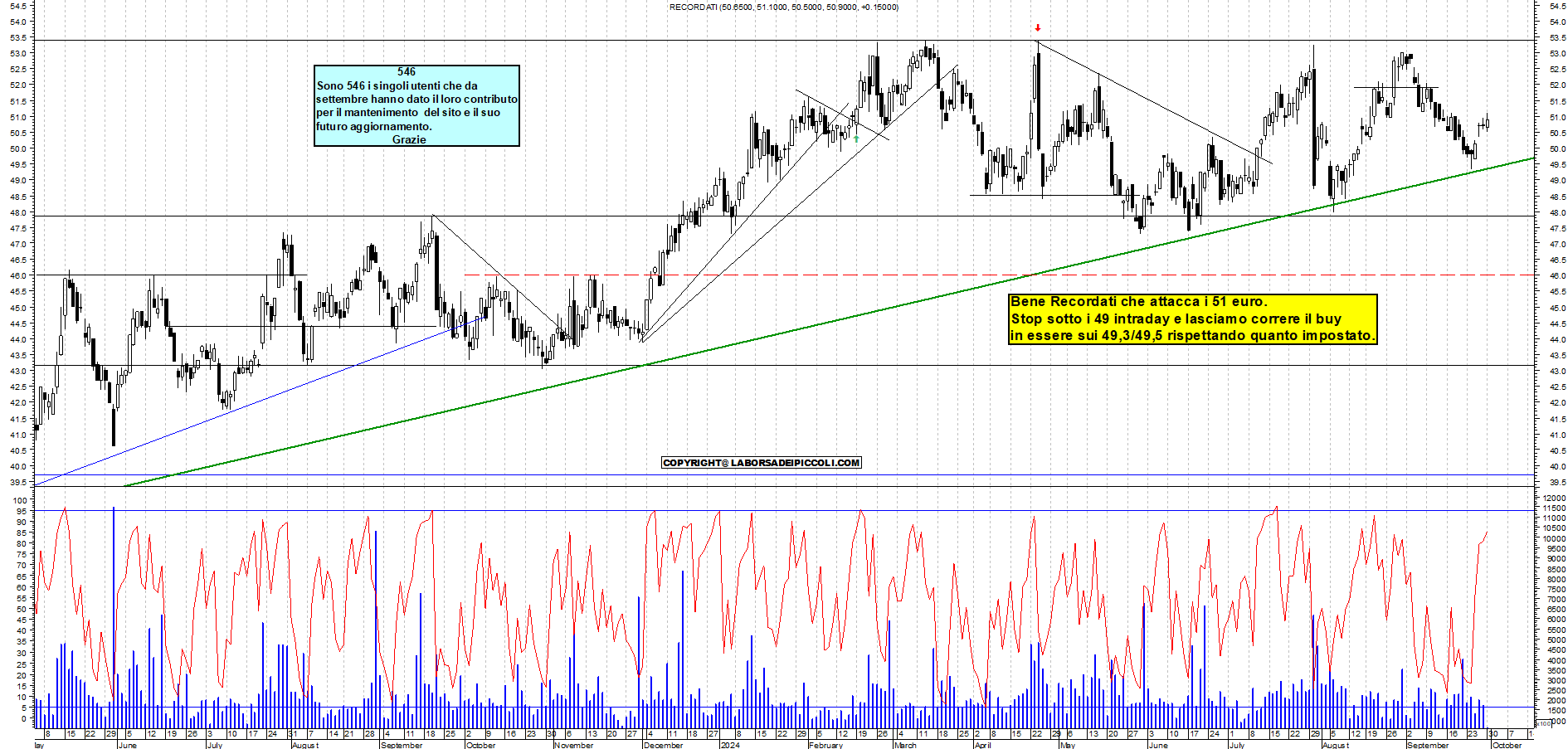The width and height of the screenshot is (1568, 749).
Task: Select 46.0 on the right price axis
Action: click(1557, 276)
